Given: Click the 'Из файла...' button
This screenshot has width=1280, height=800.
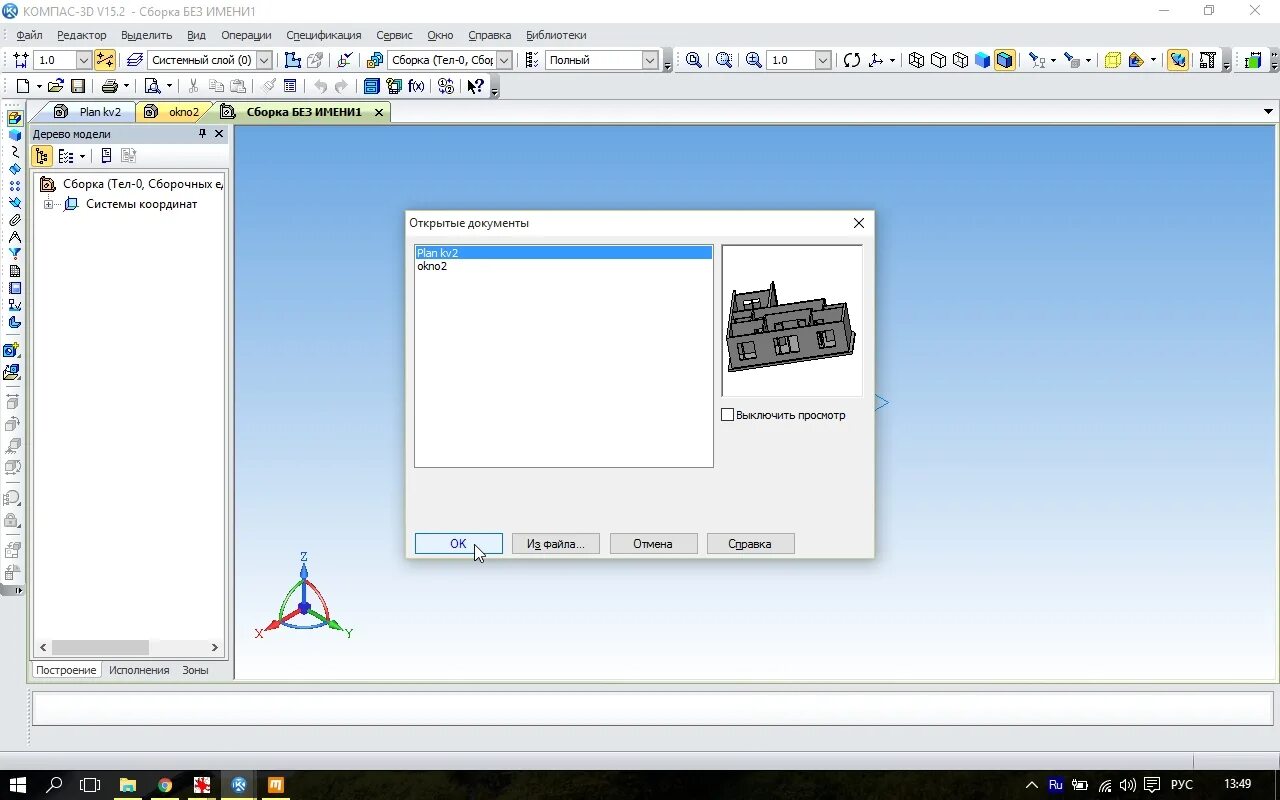Looking at the screenshot, I should [x=555, y=544].
